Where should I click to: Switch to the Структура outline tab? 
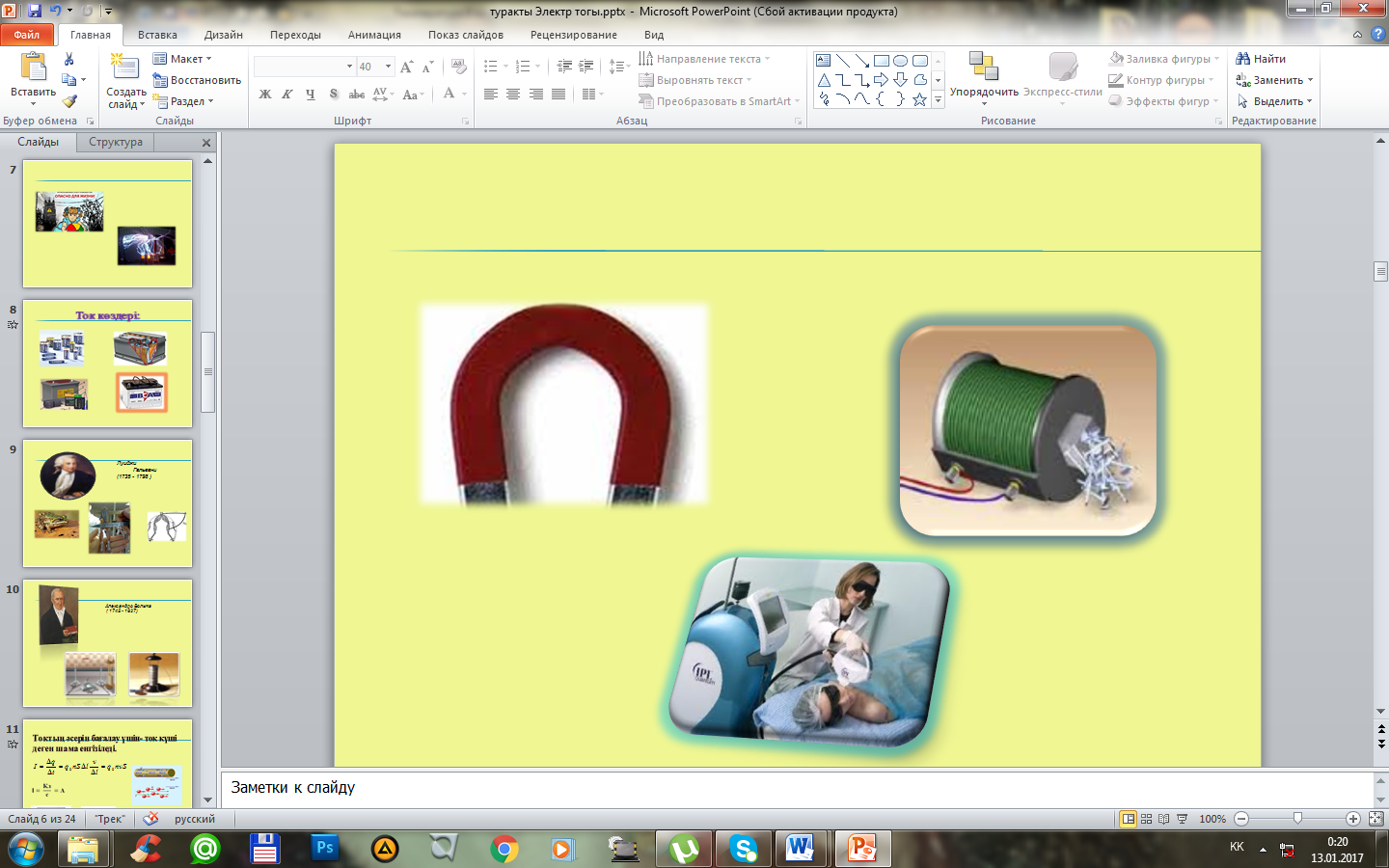116,142
